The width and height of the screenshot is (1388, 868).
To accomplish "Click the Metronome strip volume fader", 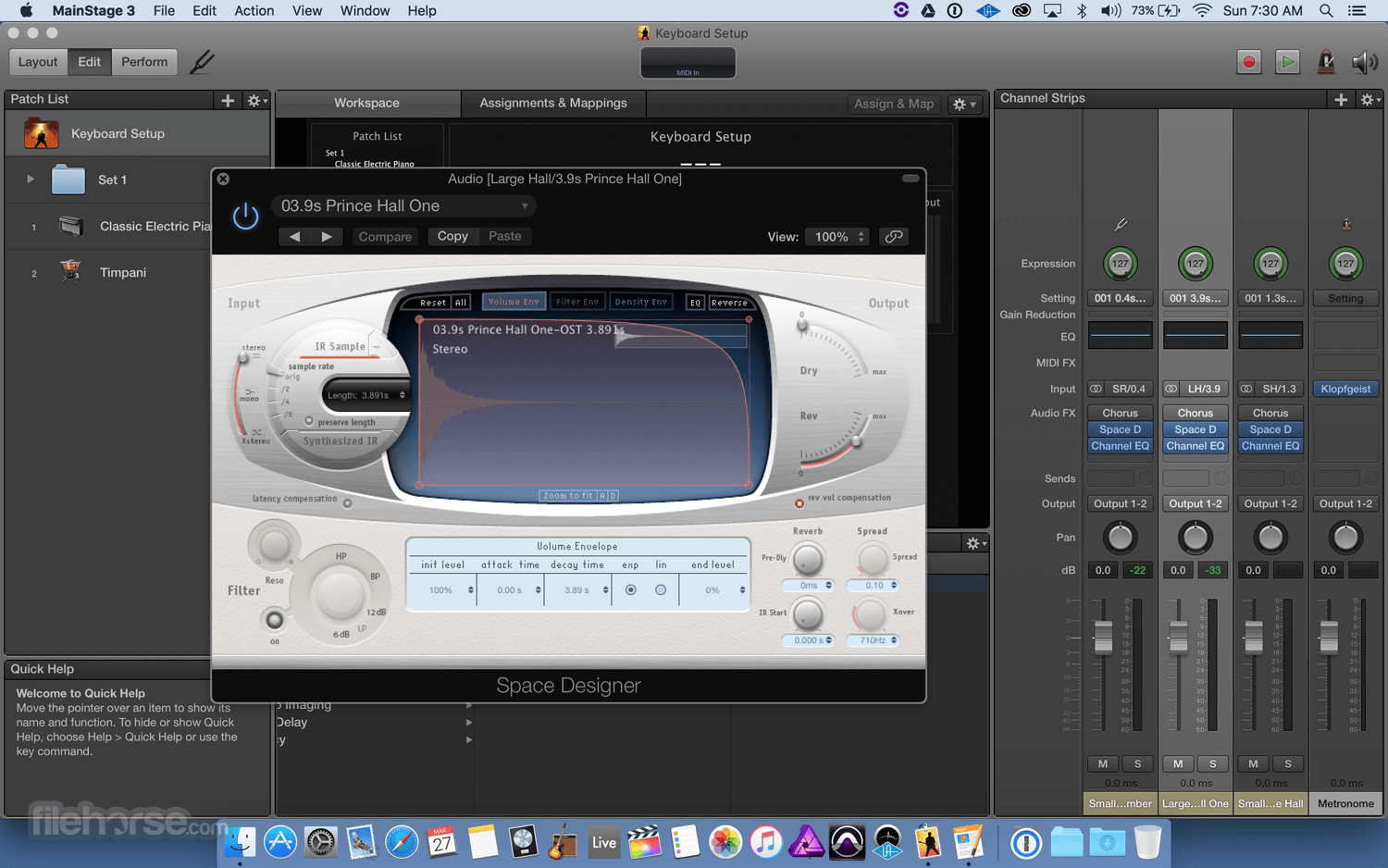I will (x=1328, y=637).
